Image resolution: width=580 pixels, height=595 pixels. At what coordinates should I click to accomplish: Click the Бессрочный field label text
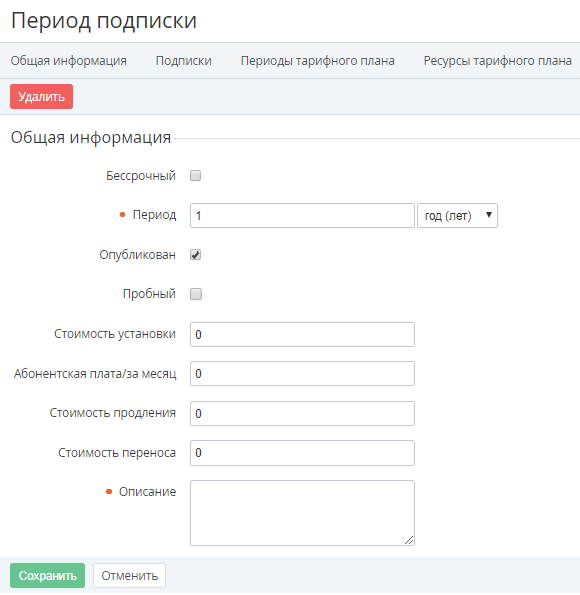[x=141, y=176]
